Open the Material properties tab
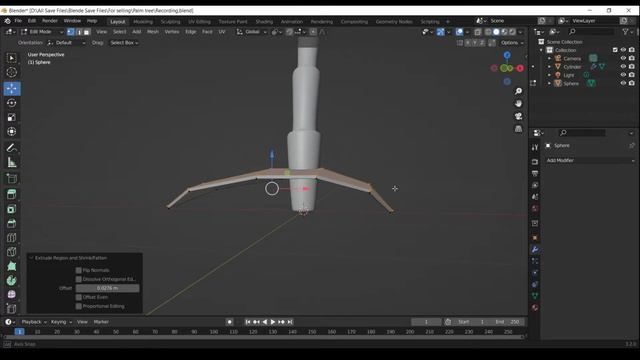The width and height of the screenshot is (640, 360). (535, 308)
